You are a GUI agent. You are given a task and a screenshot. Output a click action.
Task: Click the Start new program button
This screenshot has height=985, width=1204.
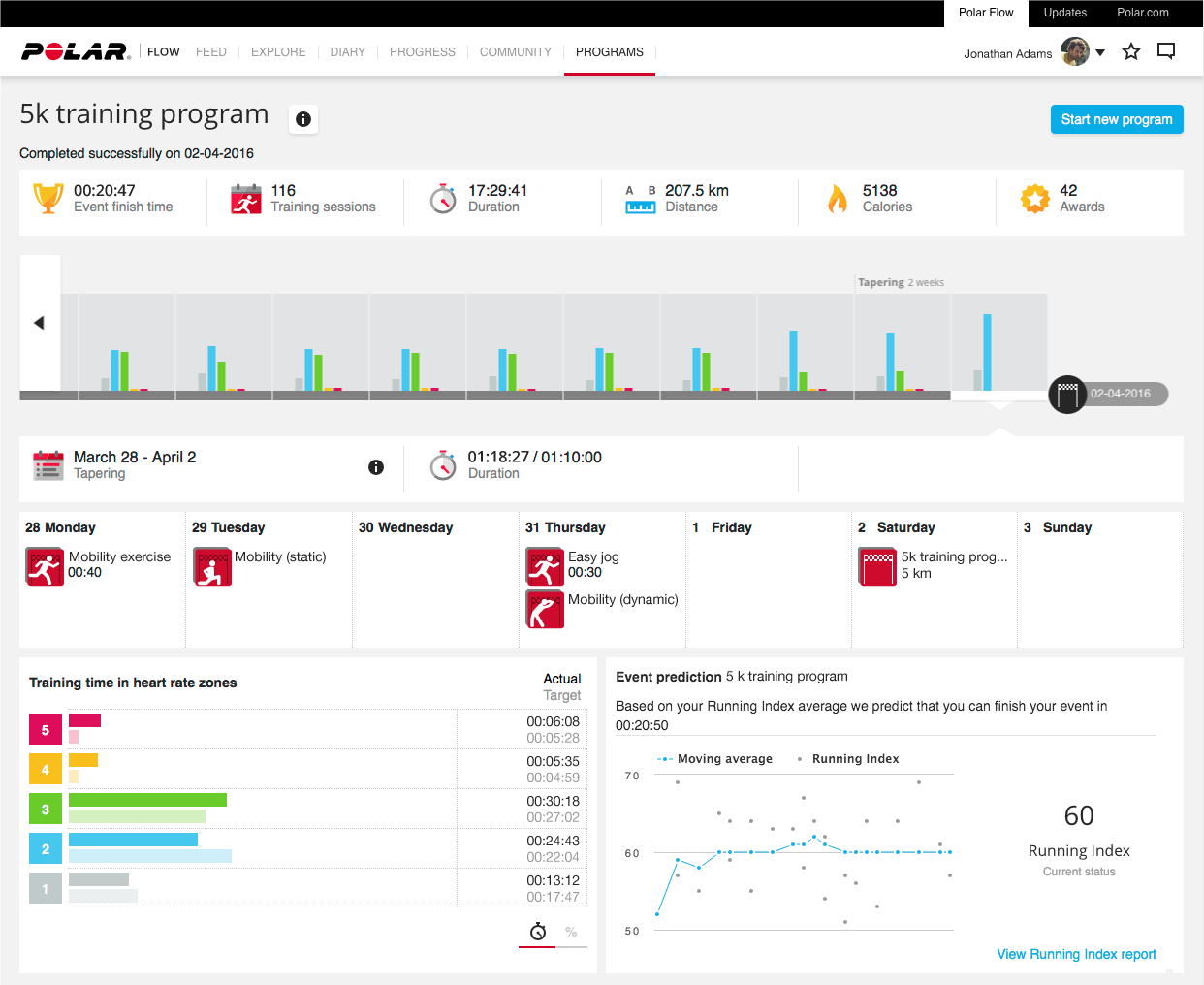pos(1116,119)
